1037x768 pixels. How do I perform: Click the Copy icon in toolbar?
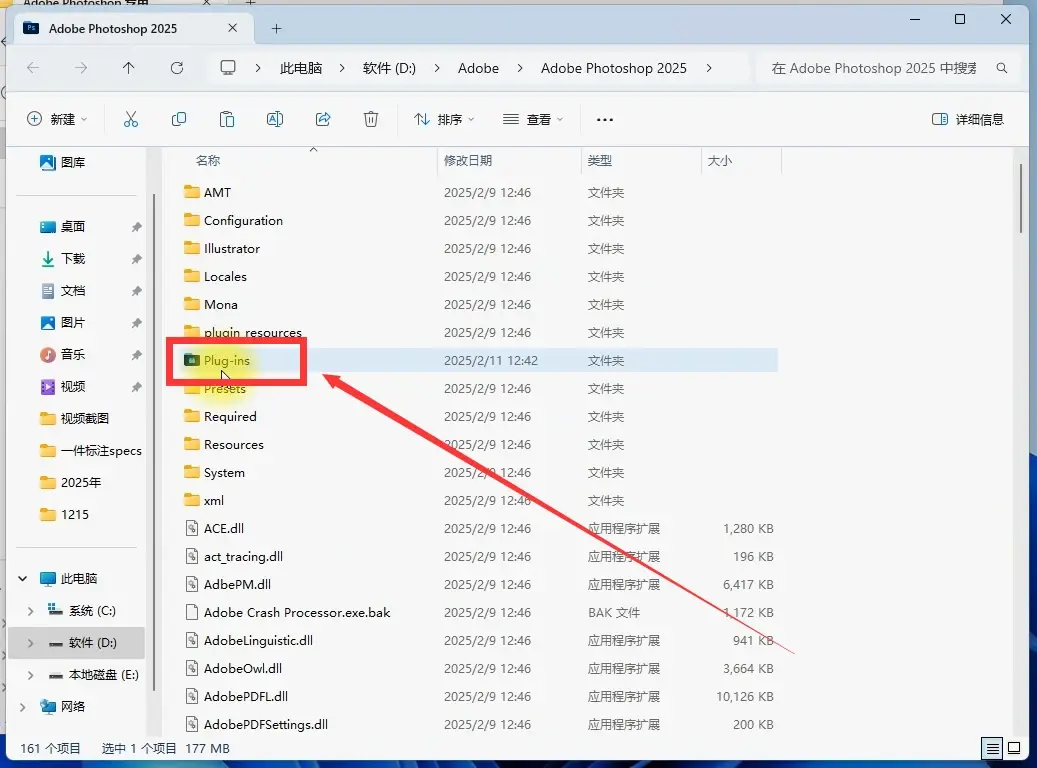[x=179, y=119]
